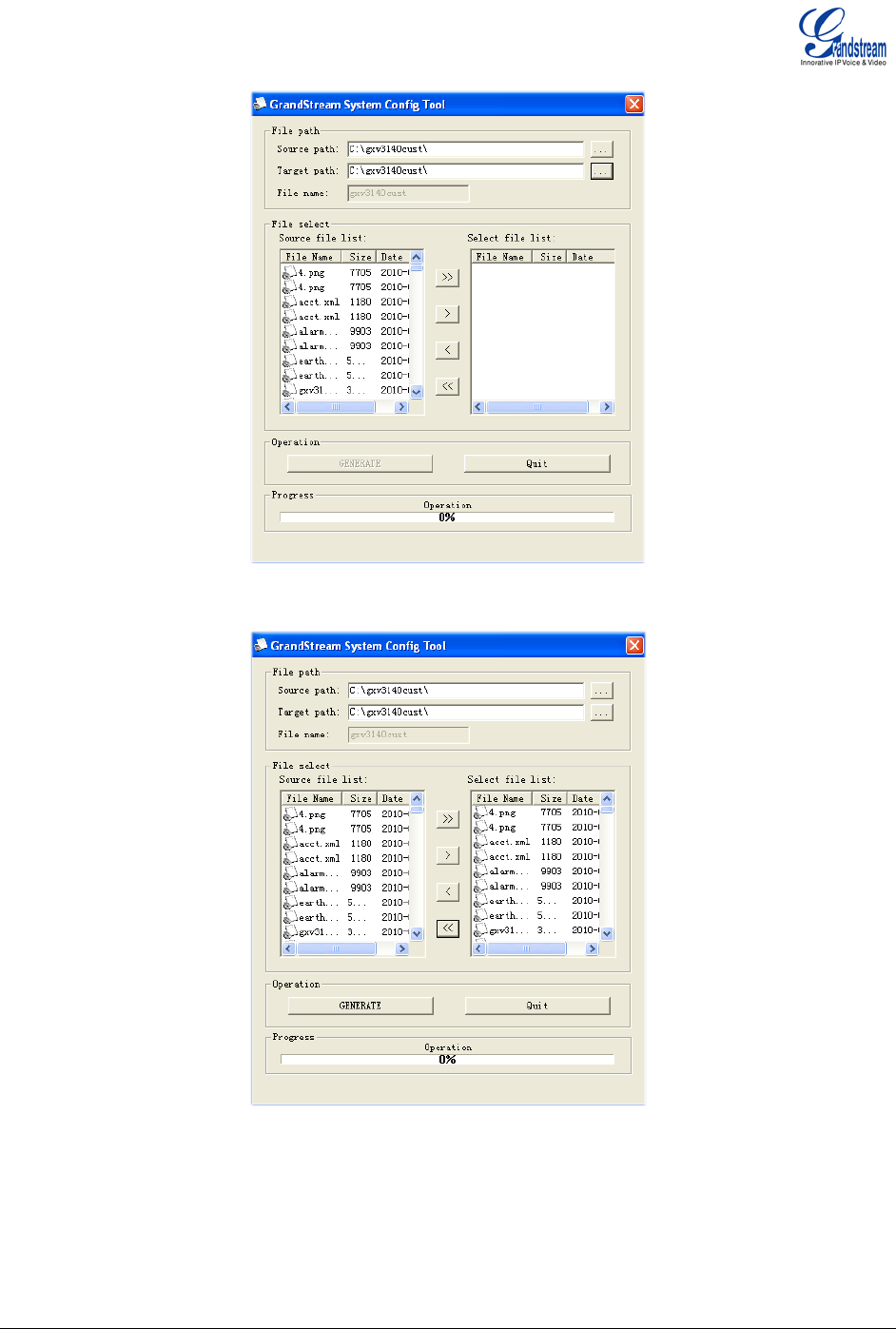This screenshot has height=1329, width=896.
Task: Select gxv31 row in the filled Select file list
Action: click(x=536, y=930)
